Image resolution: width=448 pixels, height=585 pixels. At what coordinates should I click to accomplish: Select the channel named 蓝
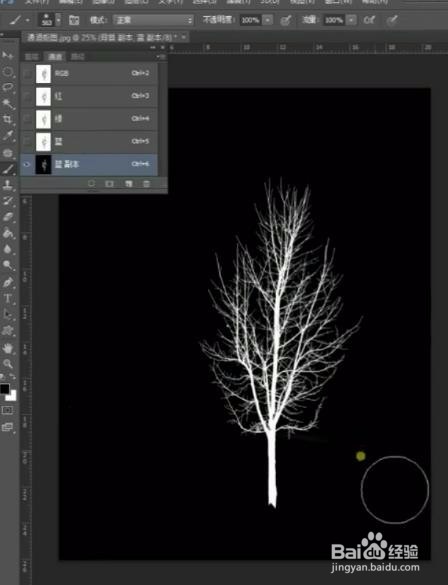89,141
